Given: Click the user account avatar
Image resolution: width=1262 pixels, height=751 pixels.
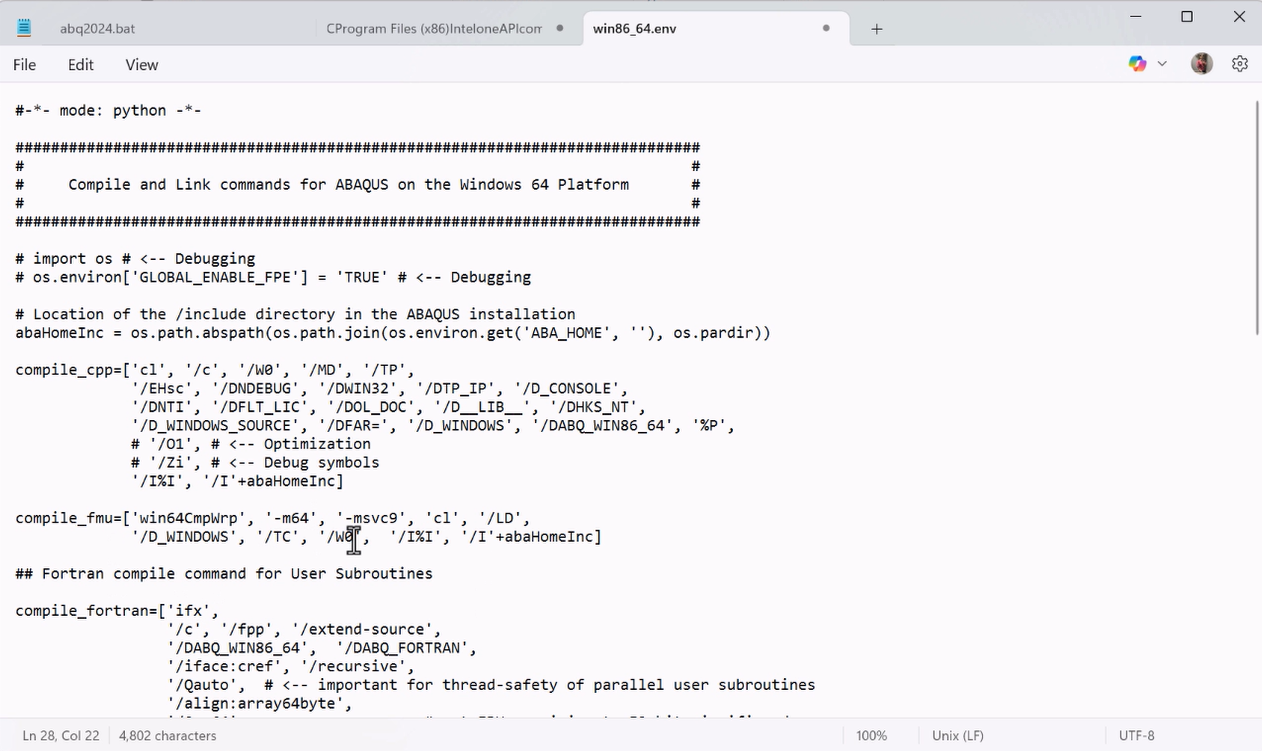Looking at the screenshot, I should tap(1201, 63).
